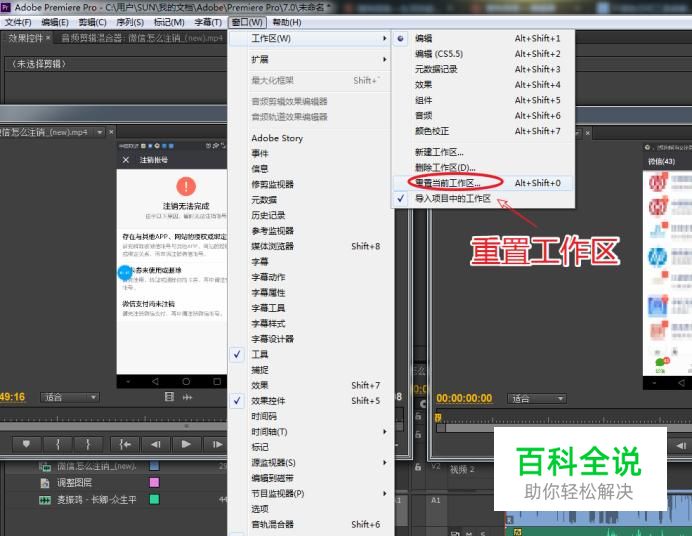
Task: Step back one frame in source monitor
Action: click(x=155, y=444)
